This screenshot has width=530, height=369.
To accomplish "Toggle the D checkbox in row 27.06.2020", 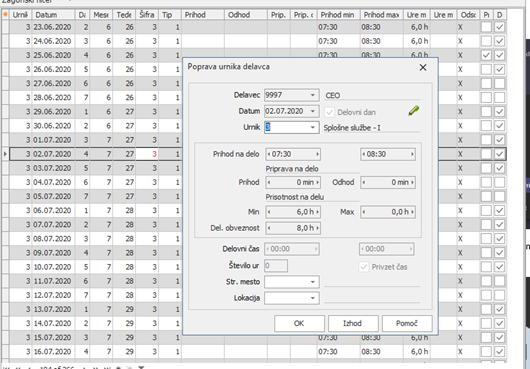I will pos(500,83).
